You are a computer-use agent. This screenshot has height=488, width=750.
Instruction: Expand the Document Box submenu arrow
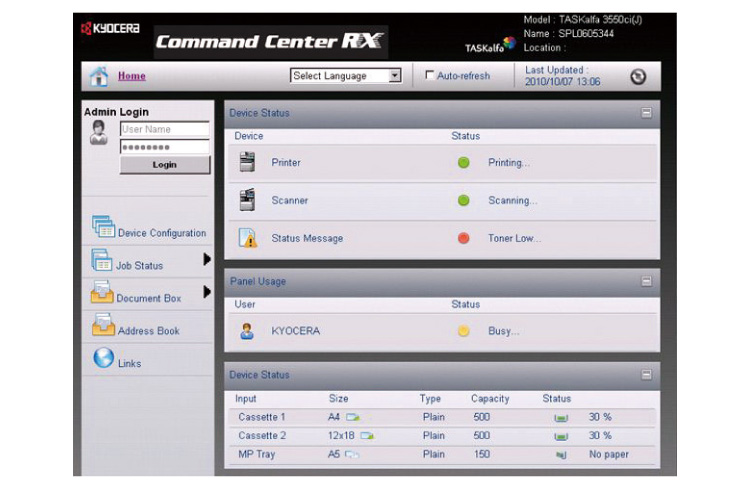(207, 292)
